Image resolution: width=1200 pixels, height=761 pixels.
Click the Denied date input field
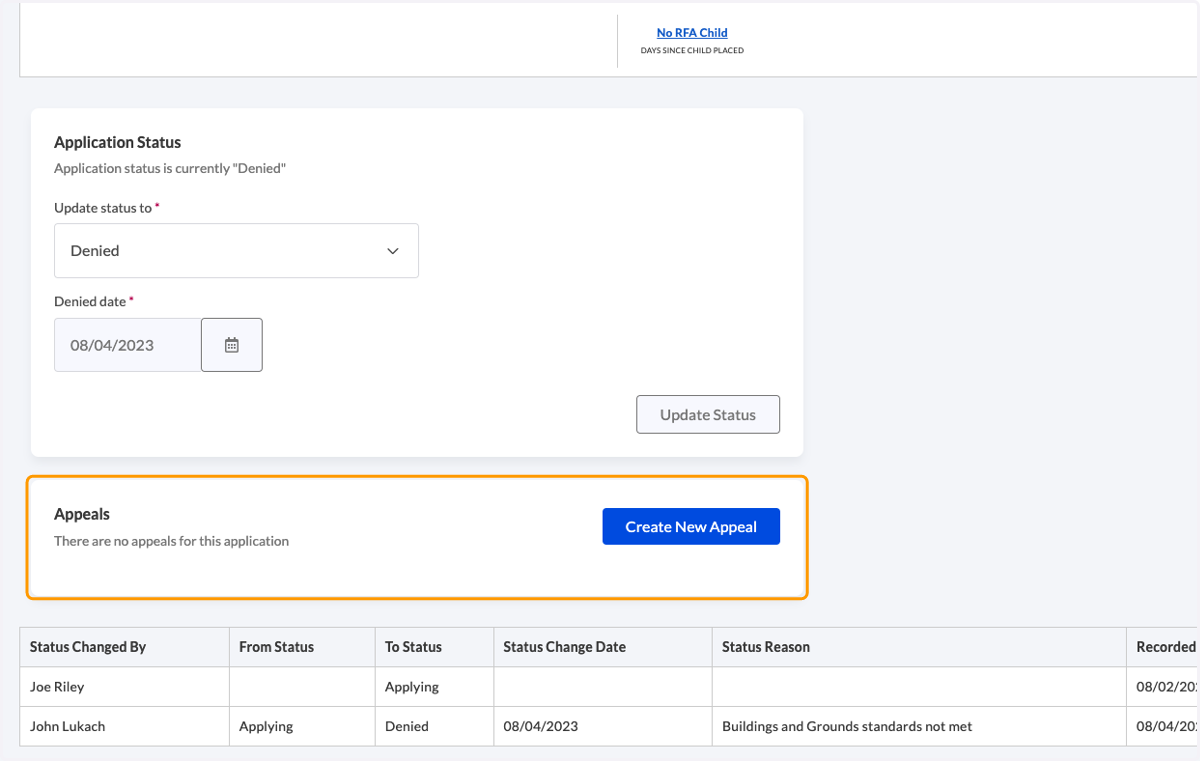128,345
